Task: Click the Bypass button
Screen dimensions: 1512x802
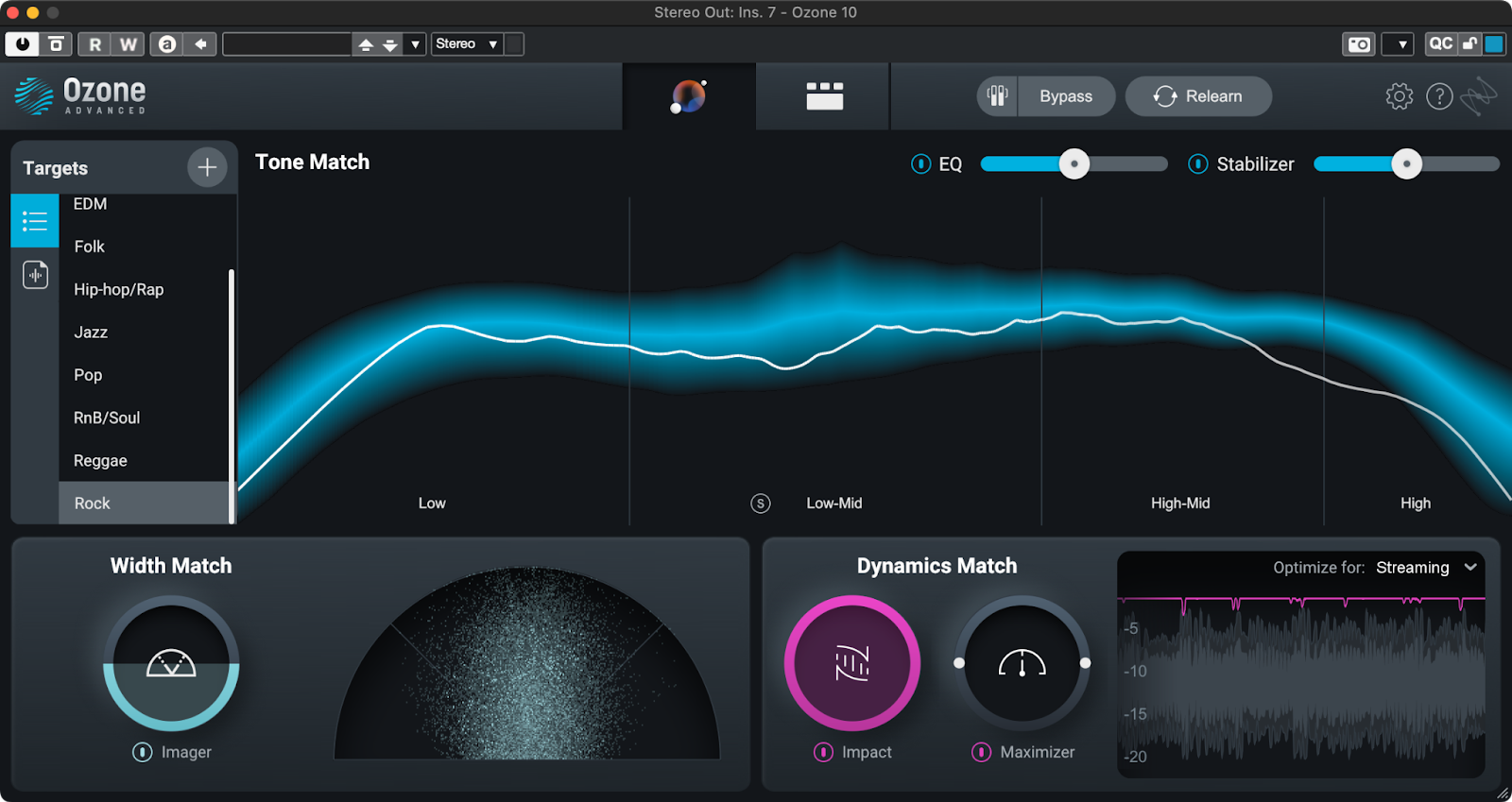Action: pos(1066,96)
